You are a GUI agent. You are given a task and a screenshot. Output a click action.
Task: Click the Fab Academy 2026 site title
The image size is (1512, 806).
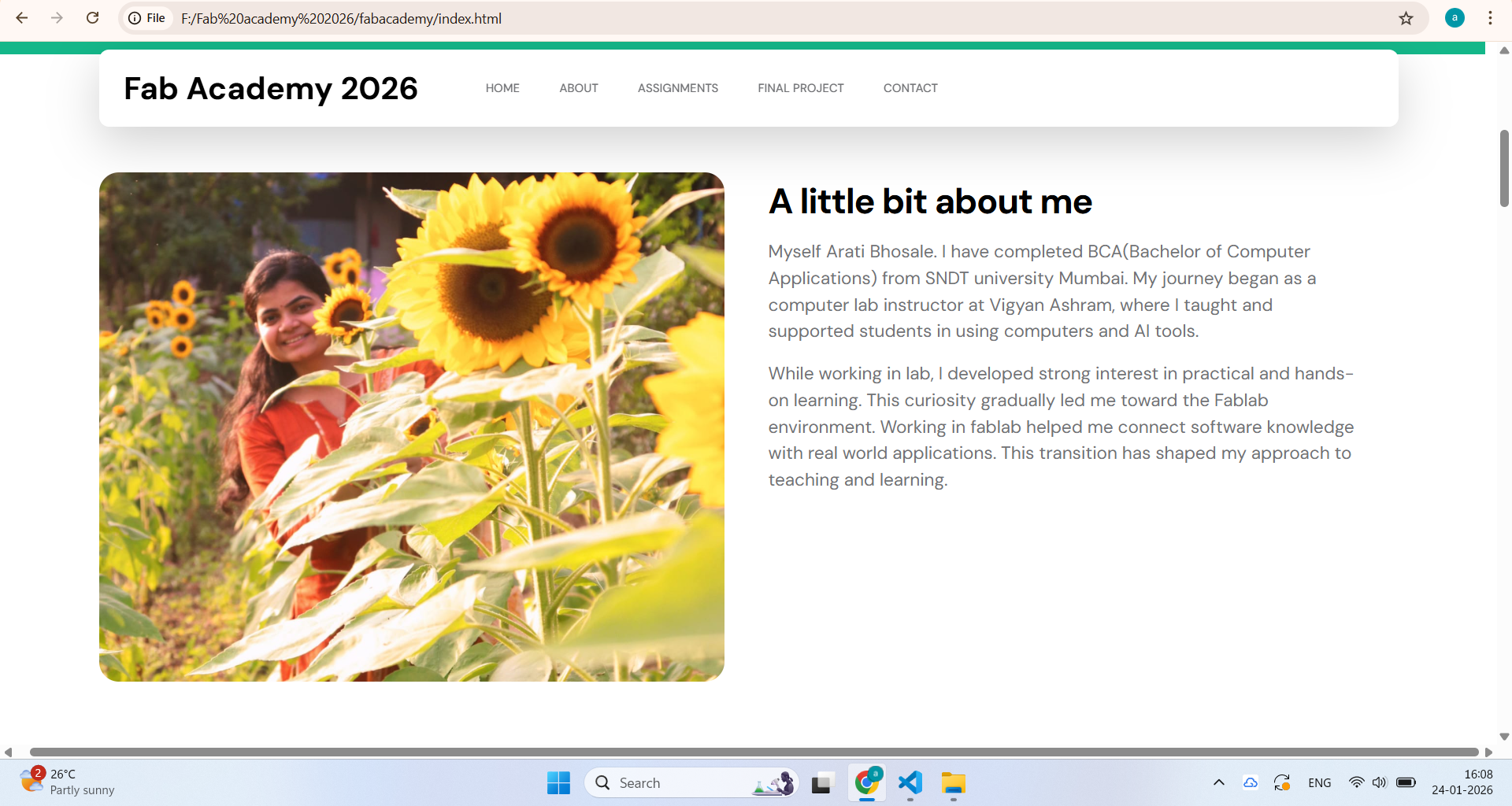click(x=271, y=89)
